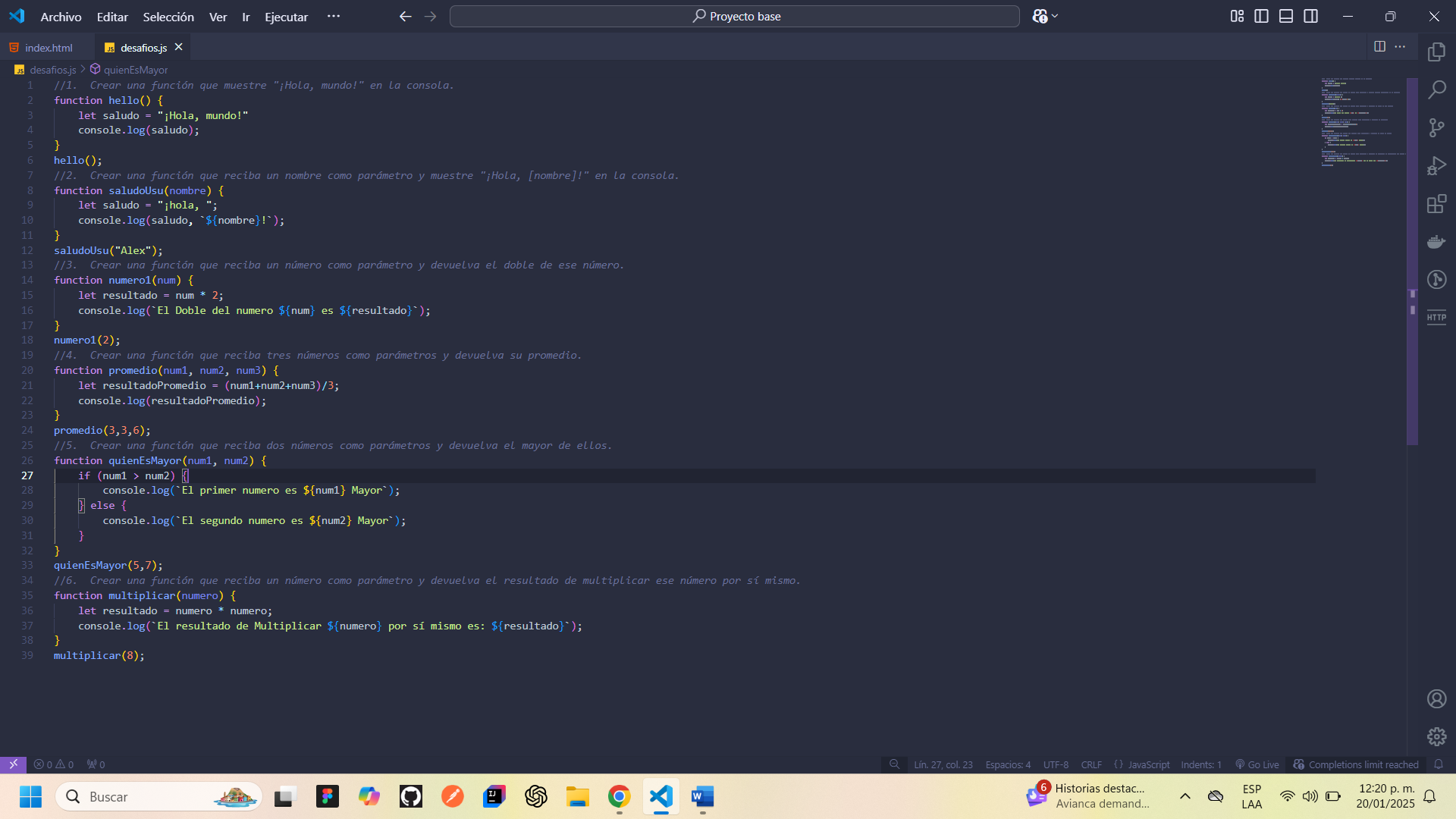1456x819 pixels.
Task: Open the Editar menu
Action: pos(112,17)
